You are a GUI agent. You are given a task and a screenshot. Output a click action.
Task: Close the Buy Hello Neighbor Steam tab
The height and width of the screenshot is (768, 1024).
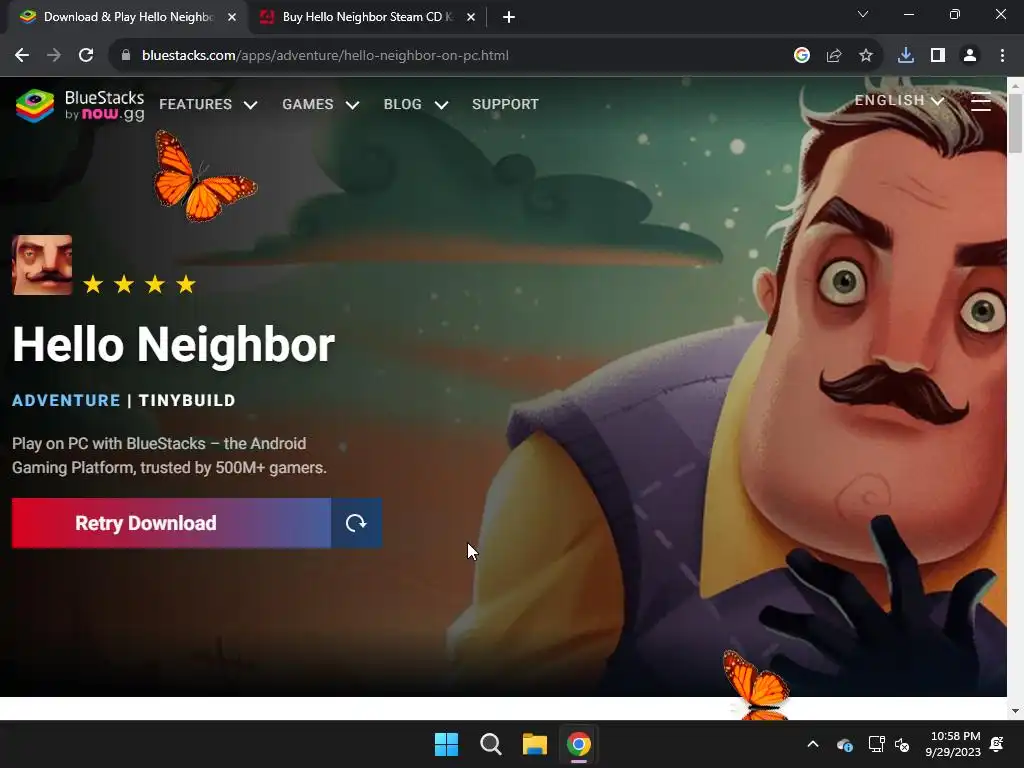[471, 17]
